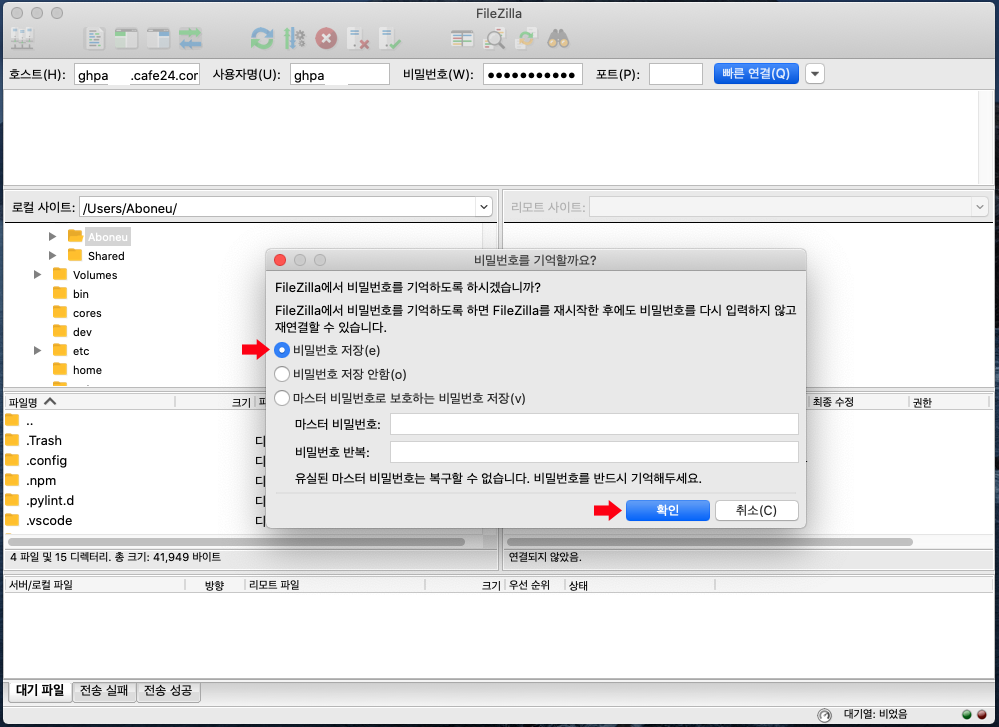Select the .vscode folder row

(135, 520)
